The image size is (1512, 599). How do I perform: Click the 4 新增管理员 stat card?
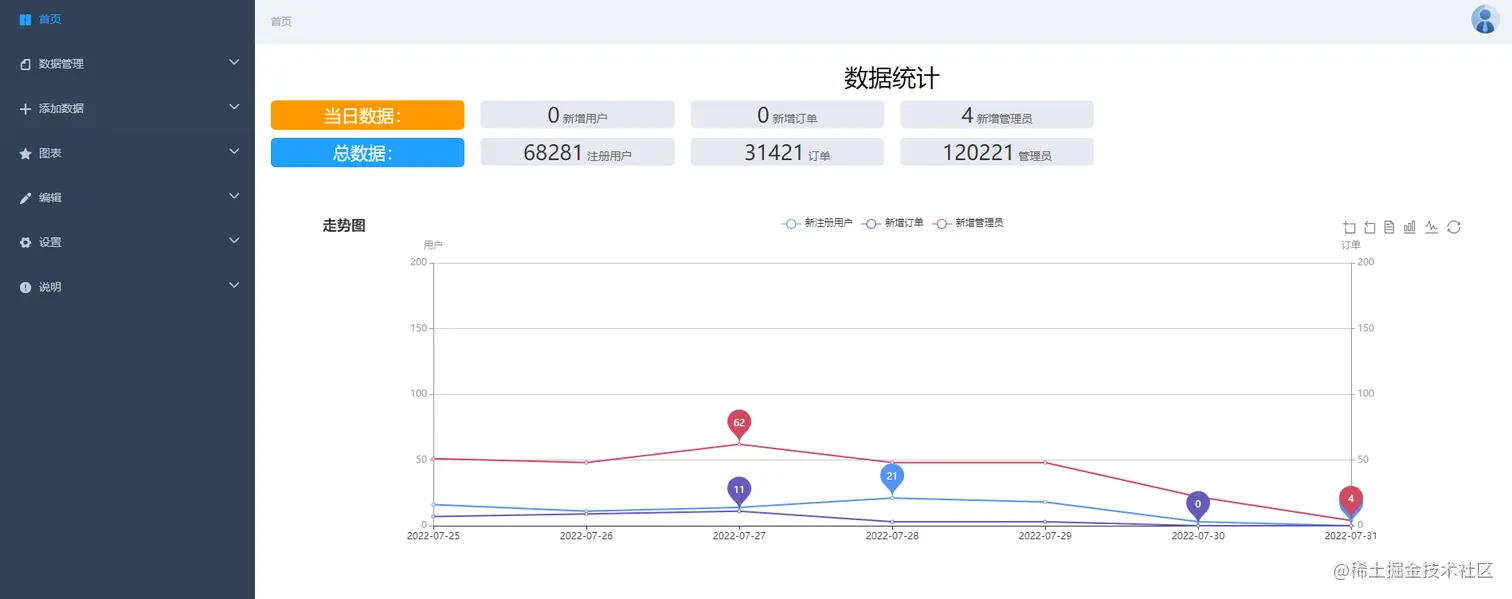coord(996,114)
